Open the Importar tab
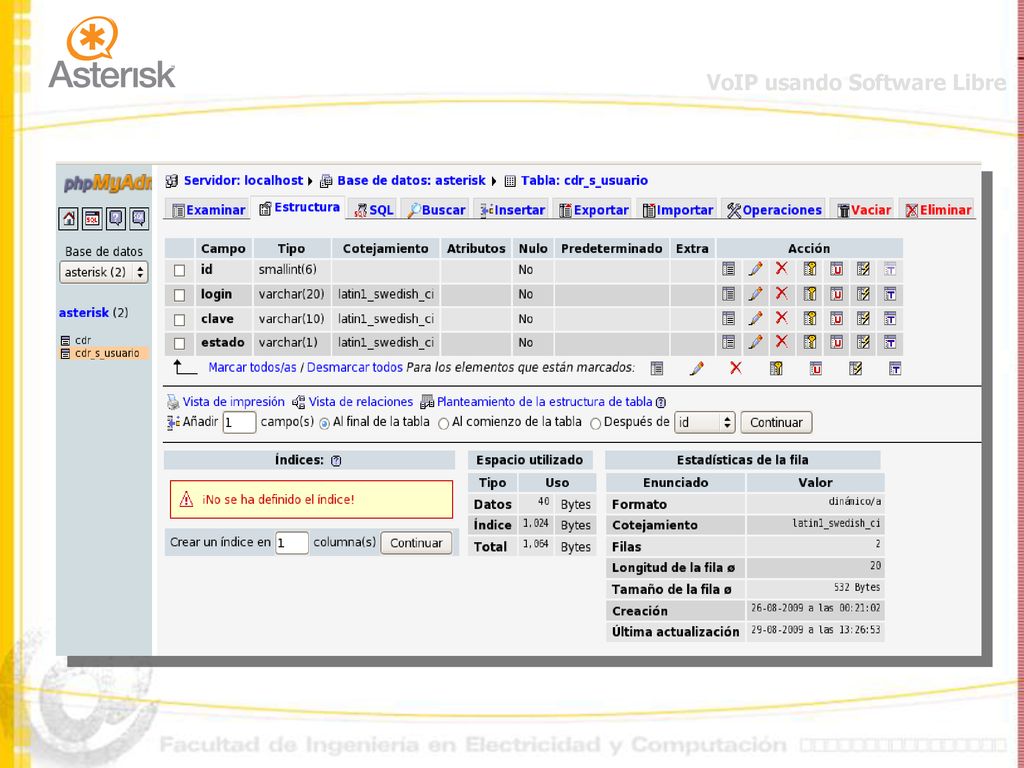Viewport: 1024px width, 768px height. click(677, 210)
